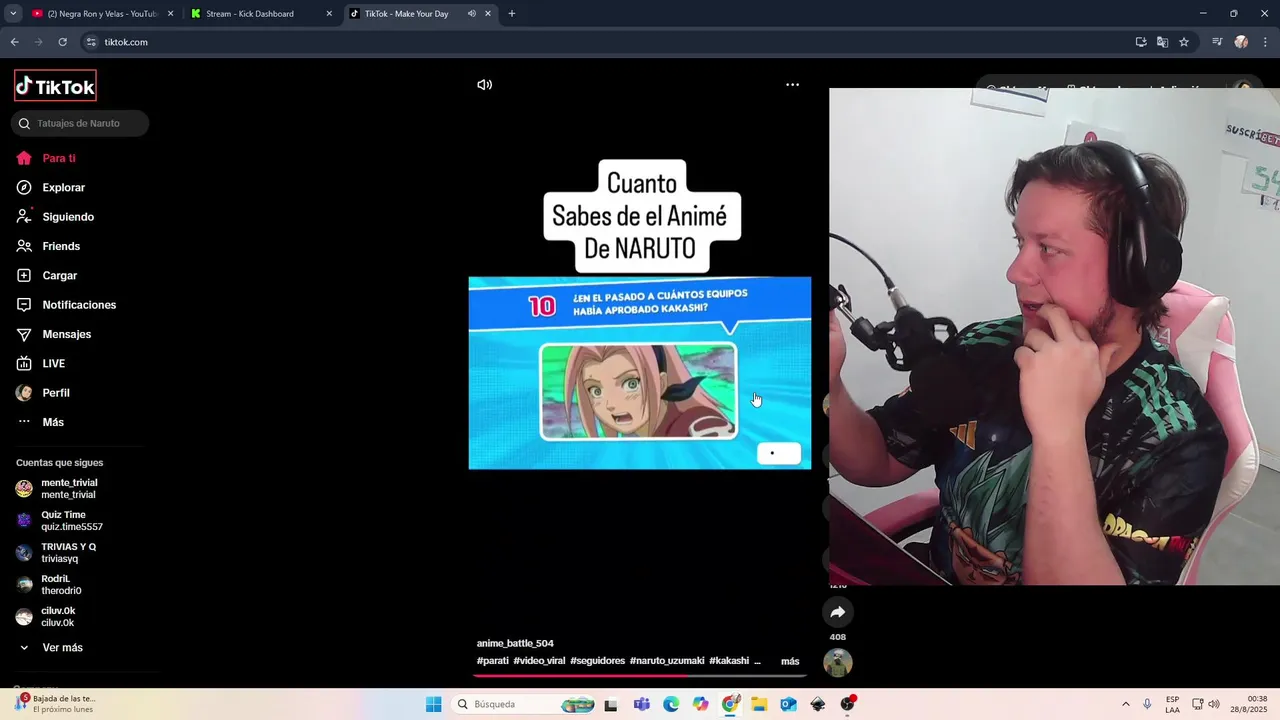
Task: Mute the TikTok video sound
Action: (484, 85)
